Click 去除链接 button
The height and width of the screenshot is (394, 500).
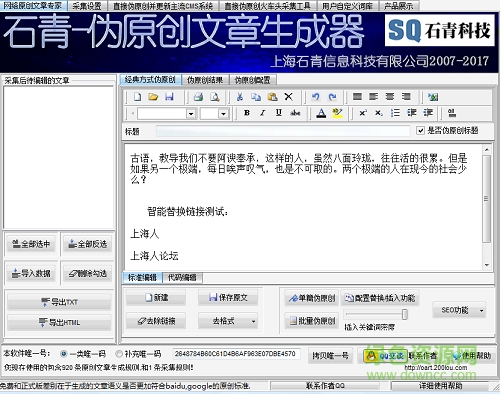pyautogui.click(x=156, y=321)
